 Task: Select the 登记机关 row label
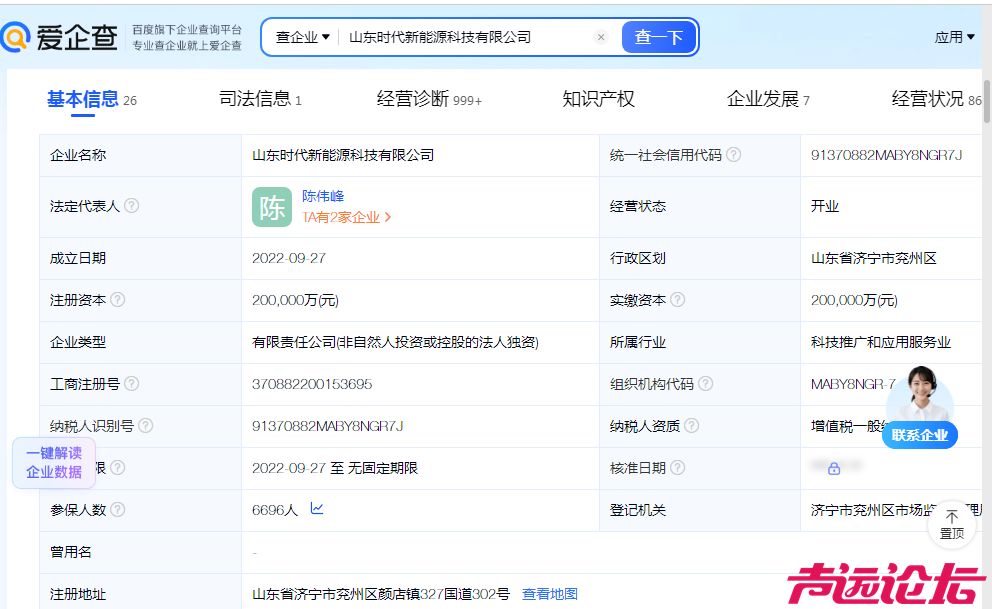[638, 510]
